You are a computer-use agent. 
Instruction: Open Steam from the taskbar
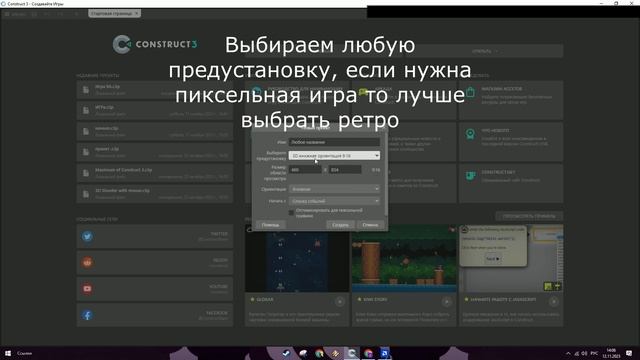pos(286,353)
